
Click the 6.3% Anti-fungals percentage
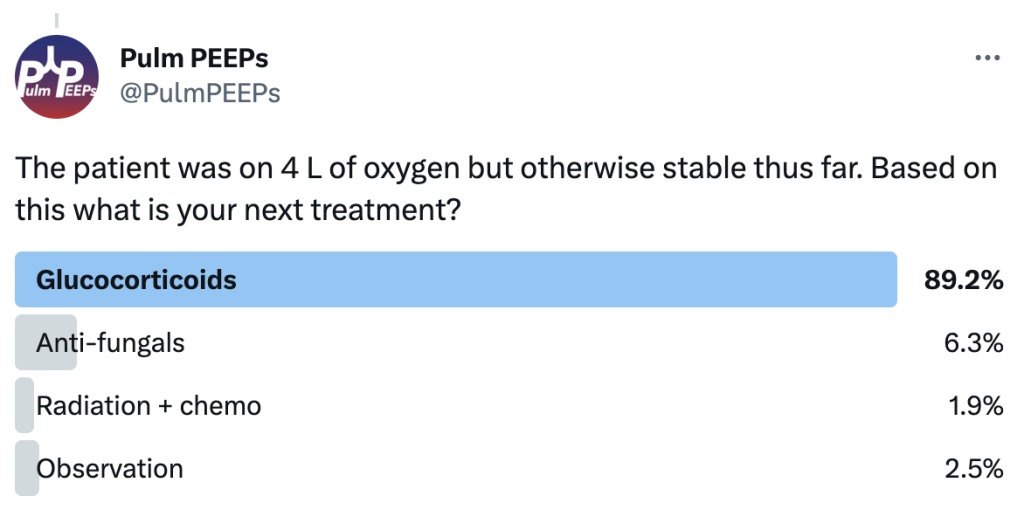pyautogui.click(x=974, y=342)
